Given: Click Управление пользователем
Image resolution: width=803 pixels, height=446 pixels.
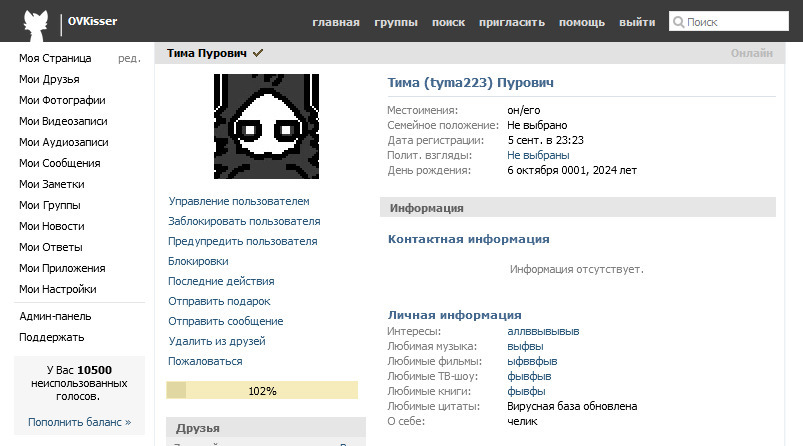Looking at the screenshot, I should pyautogui.click(x=239, y=201).
